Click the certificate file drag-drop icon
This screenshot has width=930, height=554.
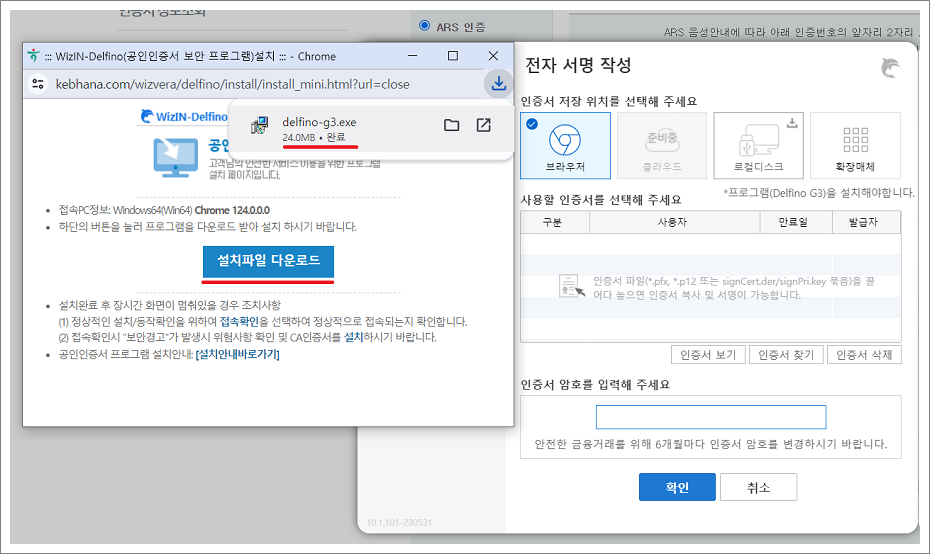pos(572,286)
